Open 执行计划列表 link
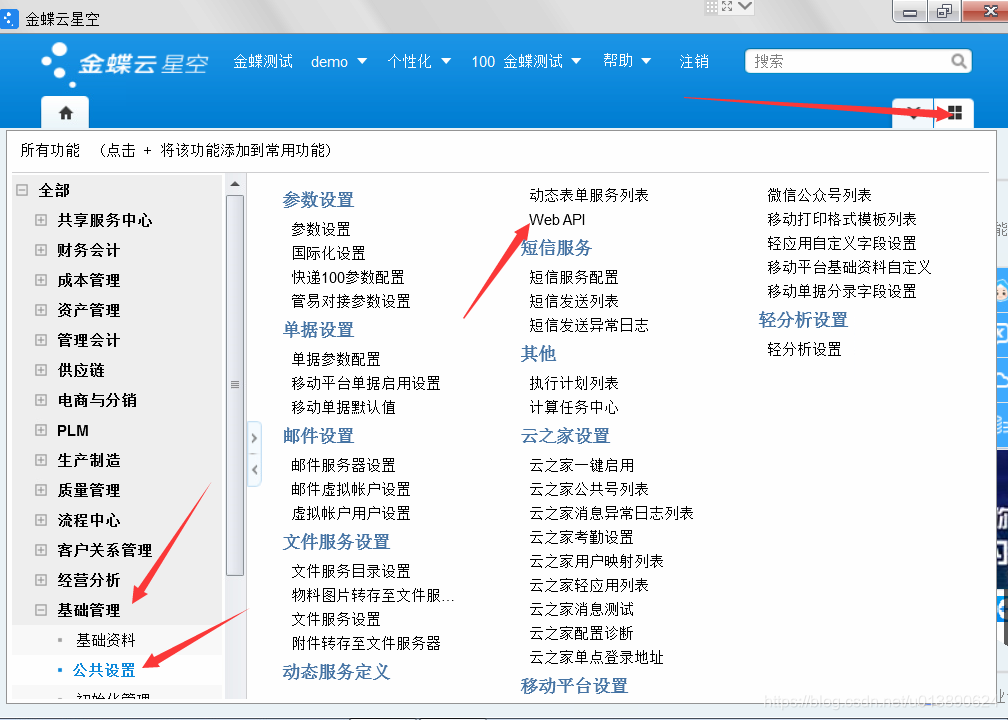 click(x=574, y=384)
